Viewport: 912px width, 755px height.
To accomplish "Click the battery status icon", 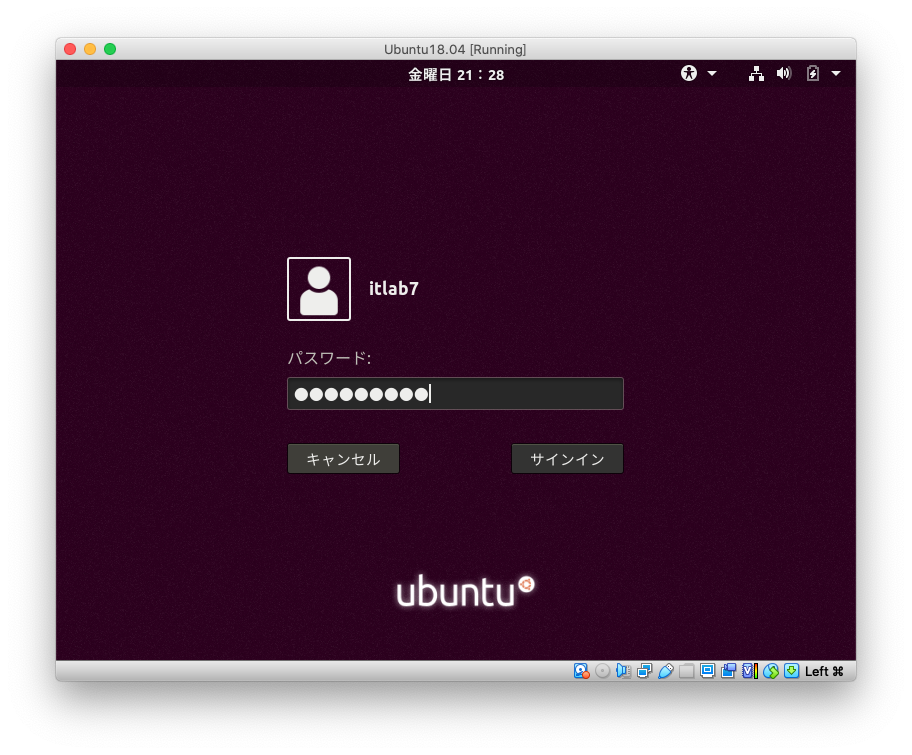I will click(x=813, y=73).
